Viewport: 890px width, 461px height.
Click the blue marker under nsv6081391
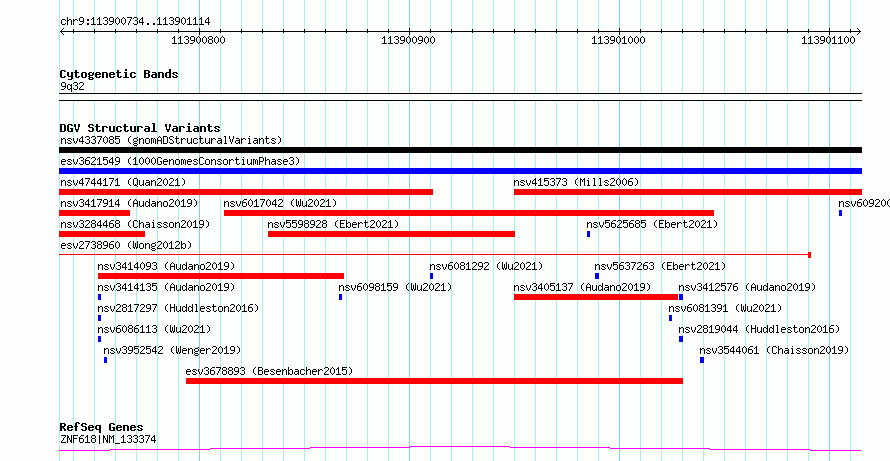pyautogui.click(x=670, y=318)
